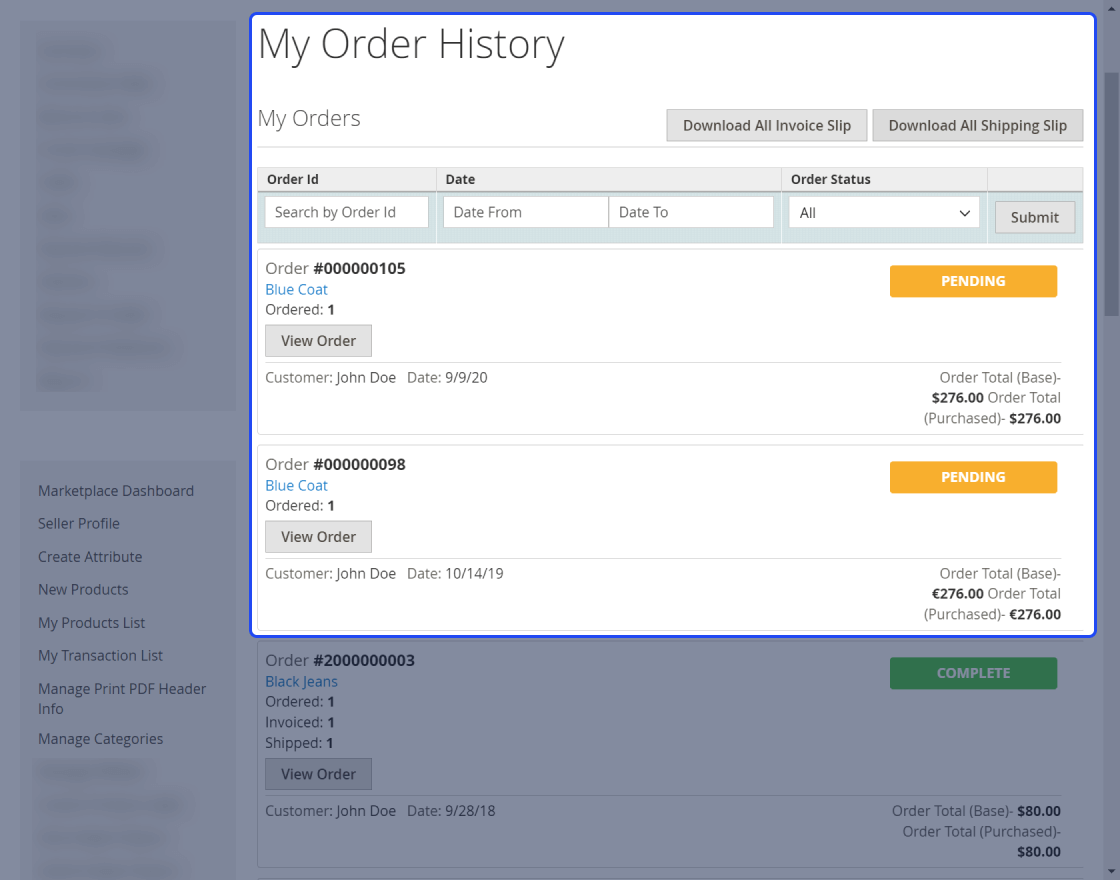Open the Order Status dropdown
1120x880 pixels.
[884, 213]
